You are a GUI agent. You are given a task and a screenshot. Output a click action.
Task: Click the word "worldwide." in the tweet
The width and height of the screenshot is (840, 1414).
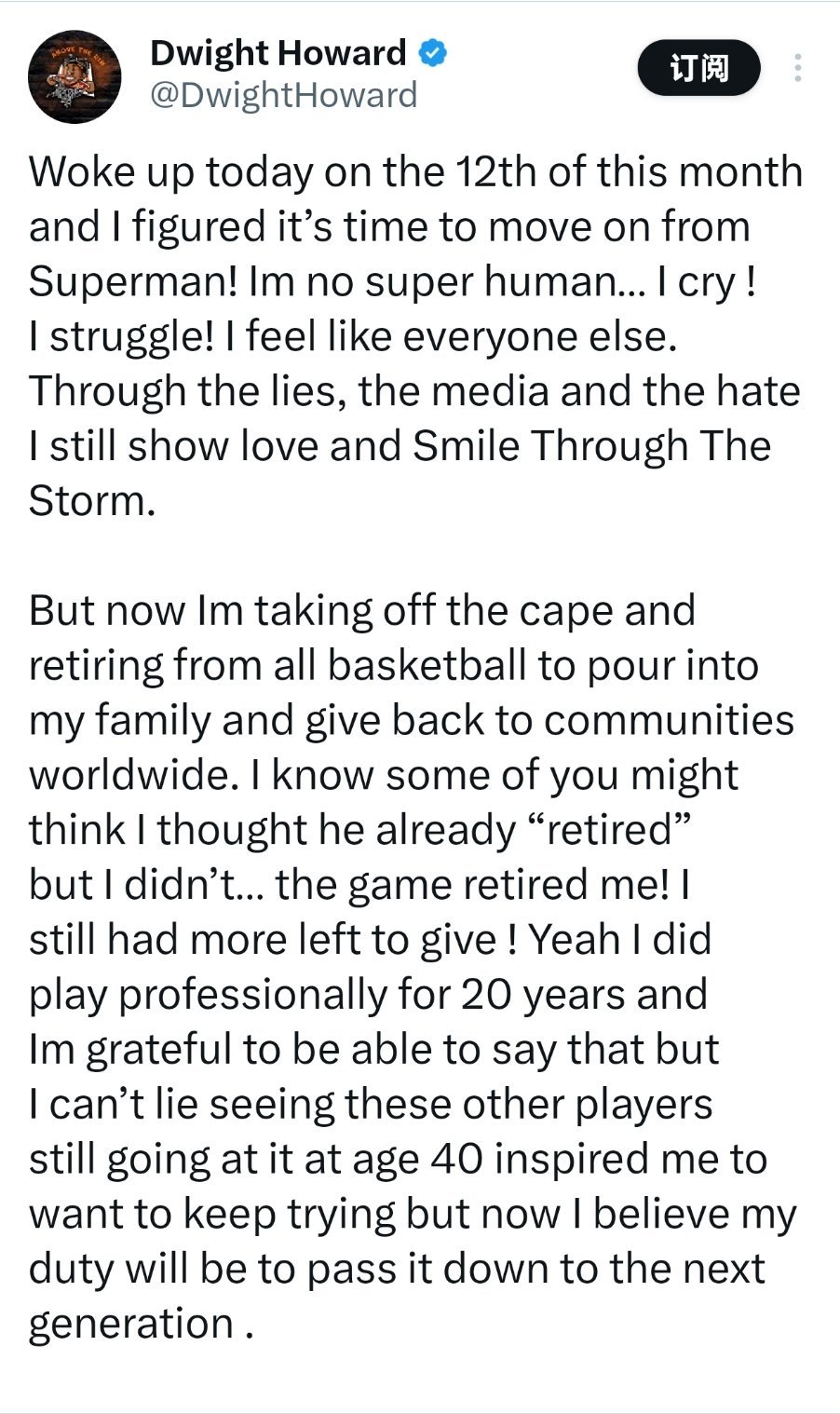click(129, 775)
